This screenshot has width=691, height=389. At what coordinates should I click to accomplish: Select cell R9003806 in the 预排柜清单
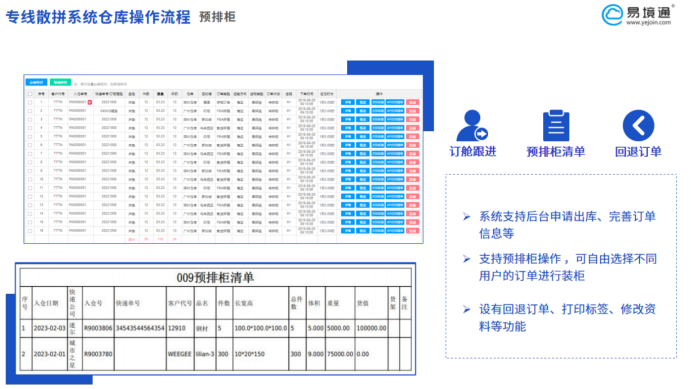(98, 328)
